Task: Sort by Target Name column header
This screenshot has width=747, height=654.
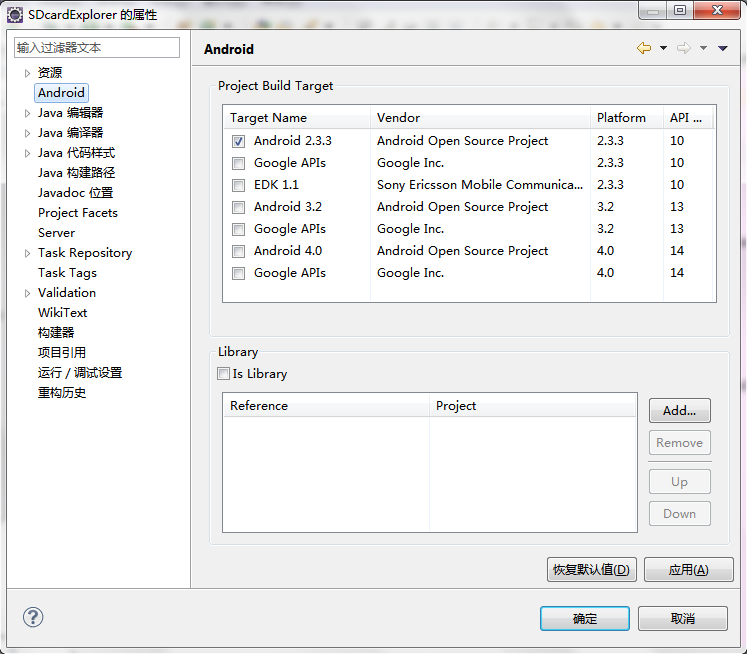Action: (297, 118)
